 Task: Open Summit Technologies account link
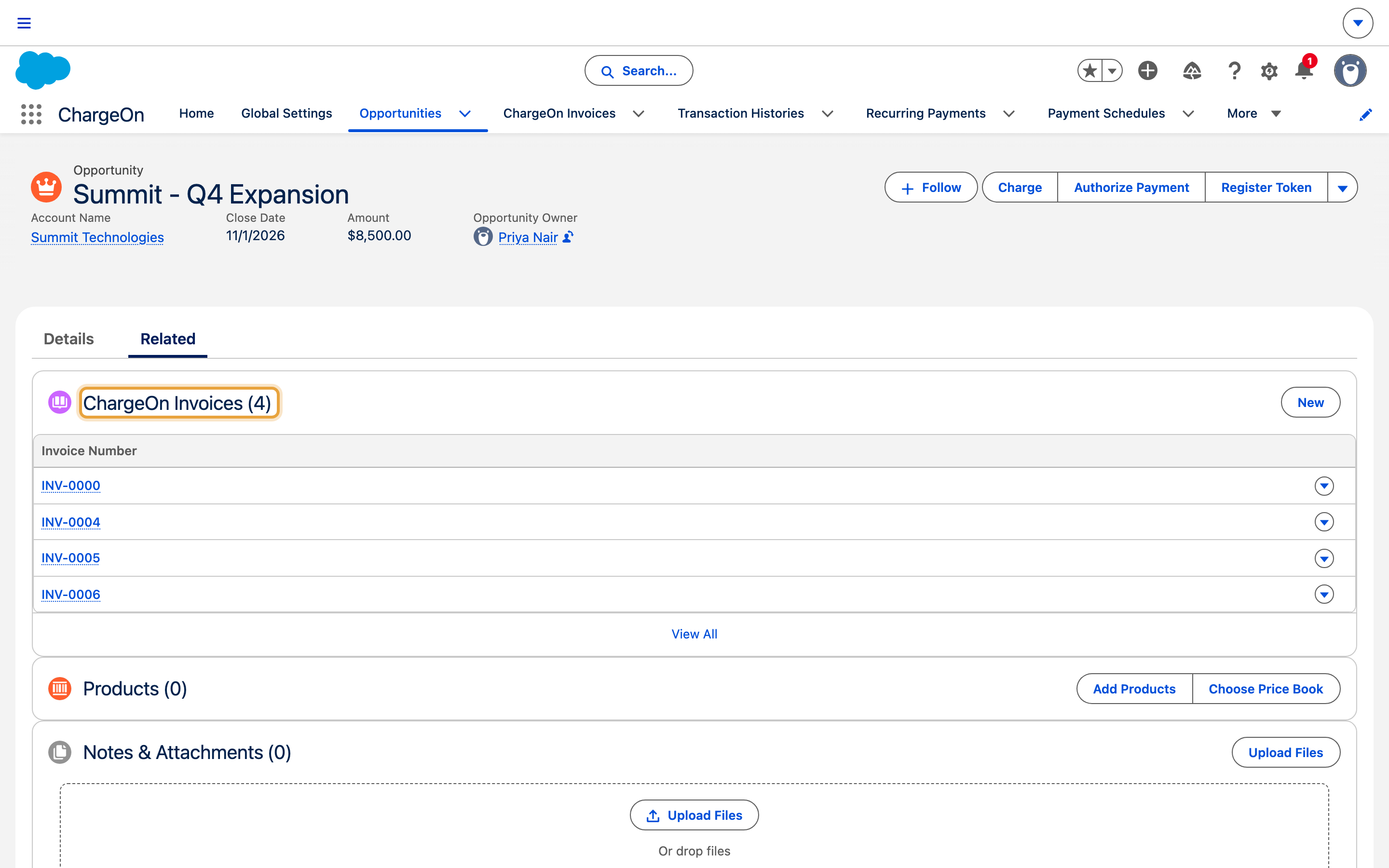(x=97, y=237)
